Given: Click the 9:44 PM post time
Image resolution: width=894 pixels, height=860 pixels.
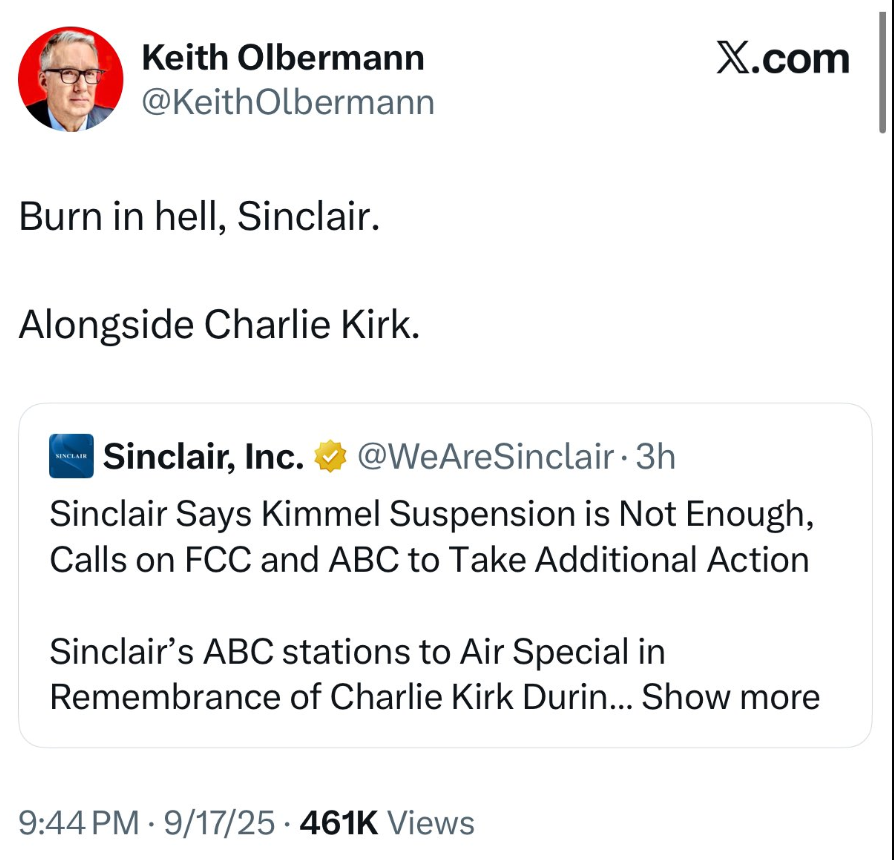Looking at the screenshot, I should [79, 823].
